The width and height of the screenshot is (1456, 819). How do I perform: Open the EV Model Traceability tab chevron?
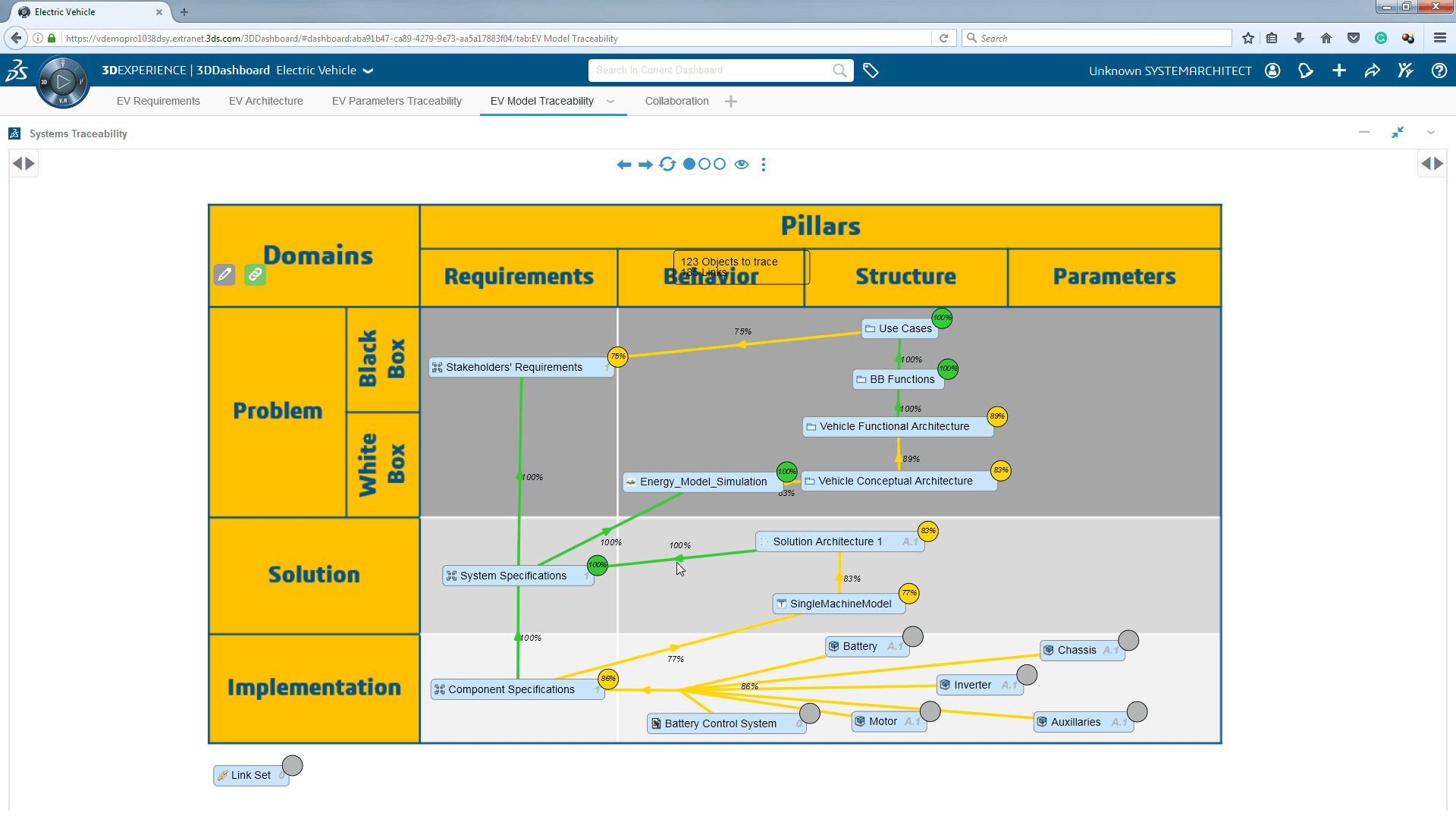[610, 101]
